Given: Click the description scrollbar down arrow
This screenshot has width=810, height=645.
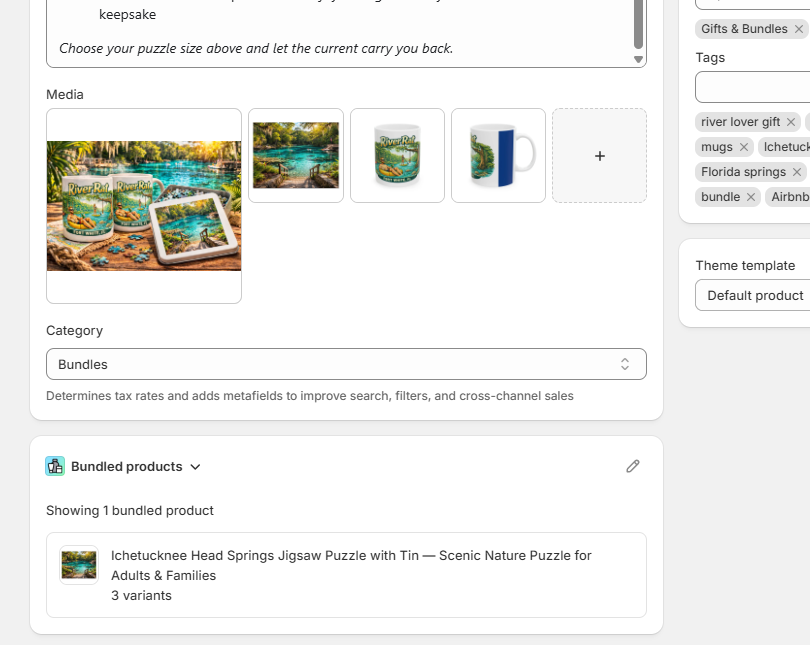Looking at the screenshot, I should click(638, 60).
